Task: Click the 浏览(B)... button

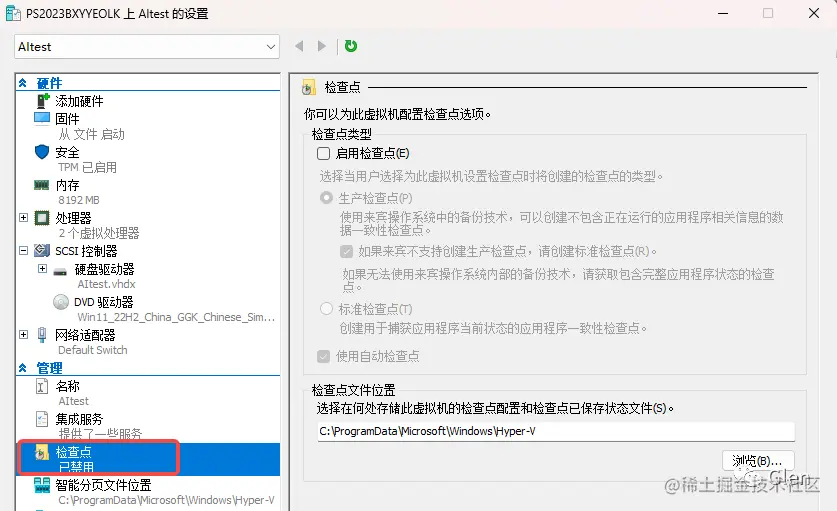Action: pos(758,461)
